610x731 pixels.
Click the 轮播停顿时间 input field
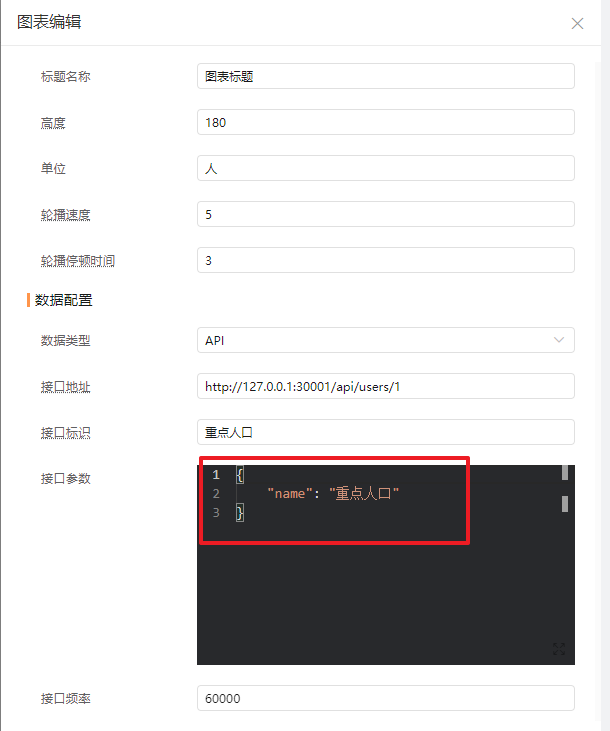click(386, 260)
